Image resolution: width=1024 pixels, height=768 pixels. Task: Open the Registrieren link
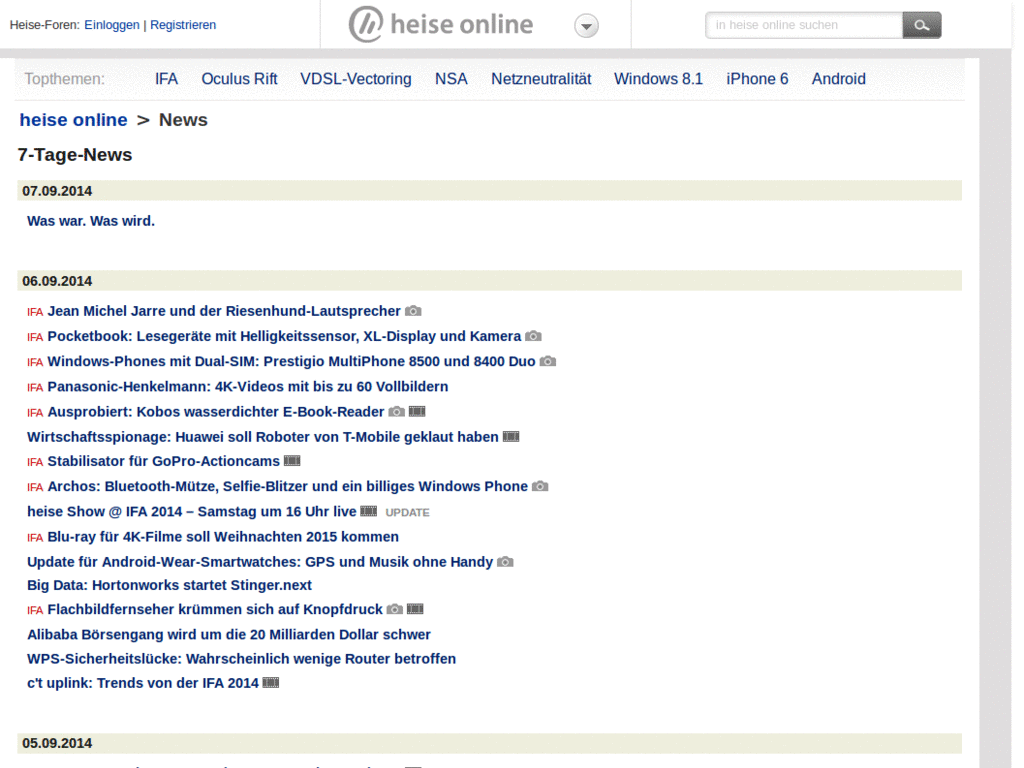[183, 25]
